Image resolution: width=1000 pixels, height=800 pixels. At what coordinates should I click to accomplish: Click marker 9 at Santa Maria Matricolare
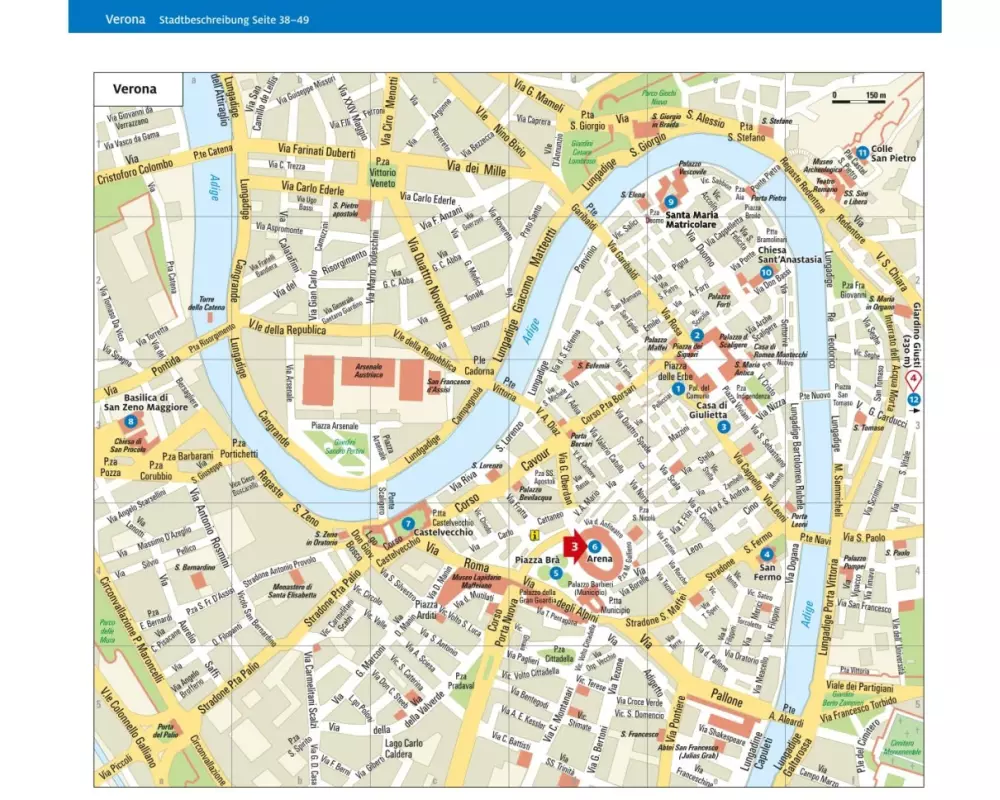[670, 203]
